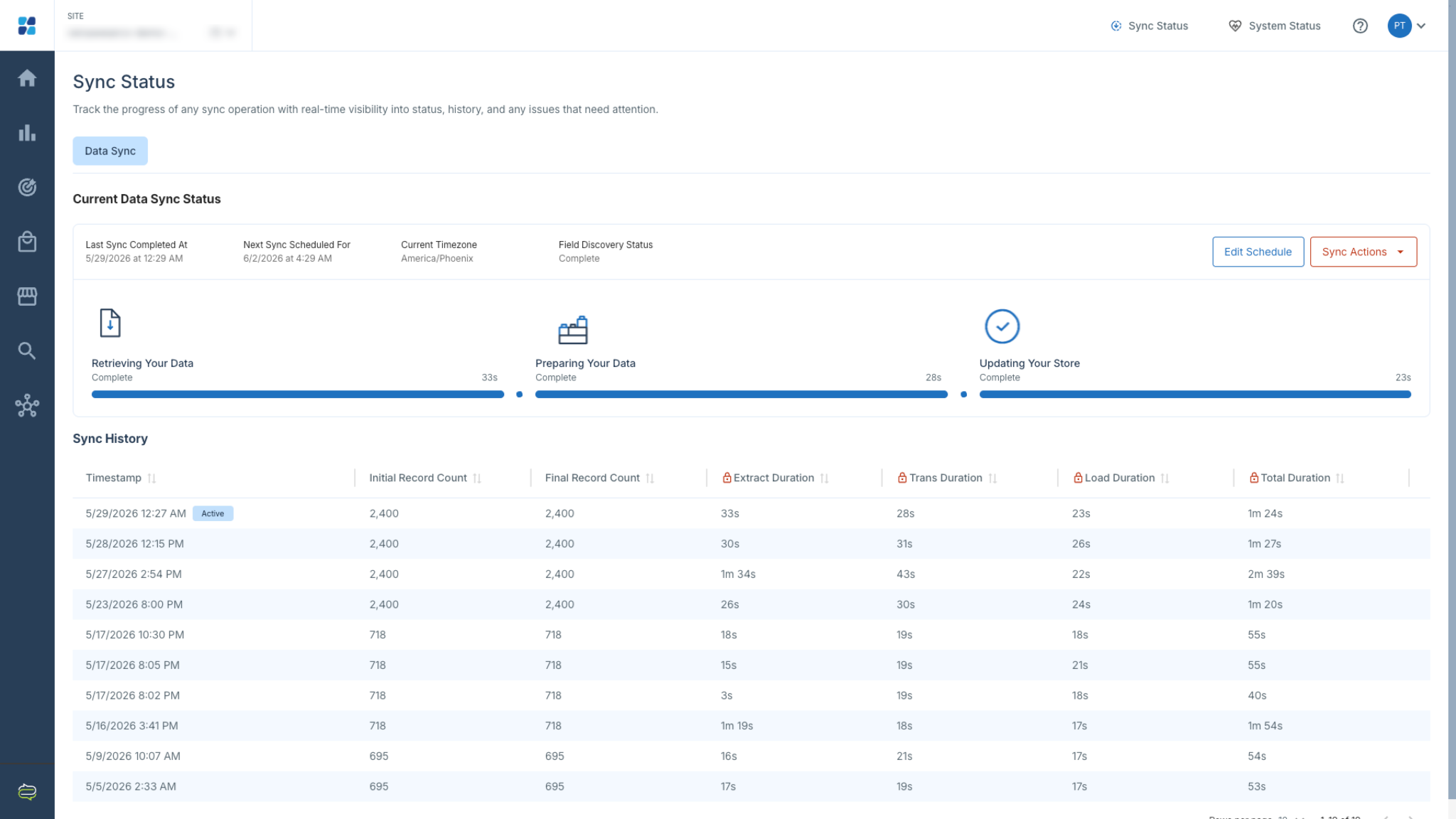Viewport: 1456px width, 819px height.
Task: Open the network nodes sidebar icon
Action: (x=27, y=406)
